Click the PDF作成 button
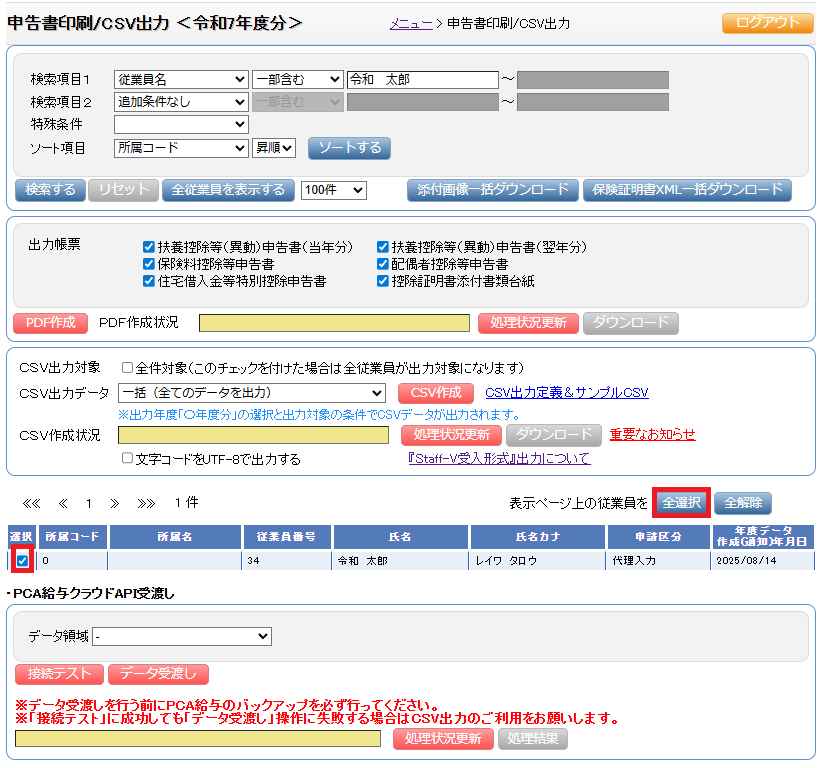The image size is (825, 768). point(50,323)
